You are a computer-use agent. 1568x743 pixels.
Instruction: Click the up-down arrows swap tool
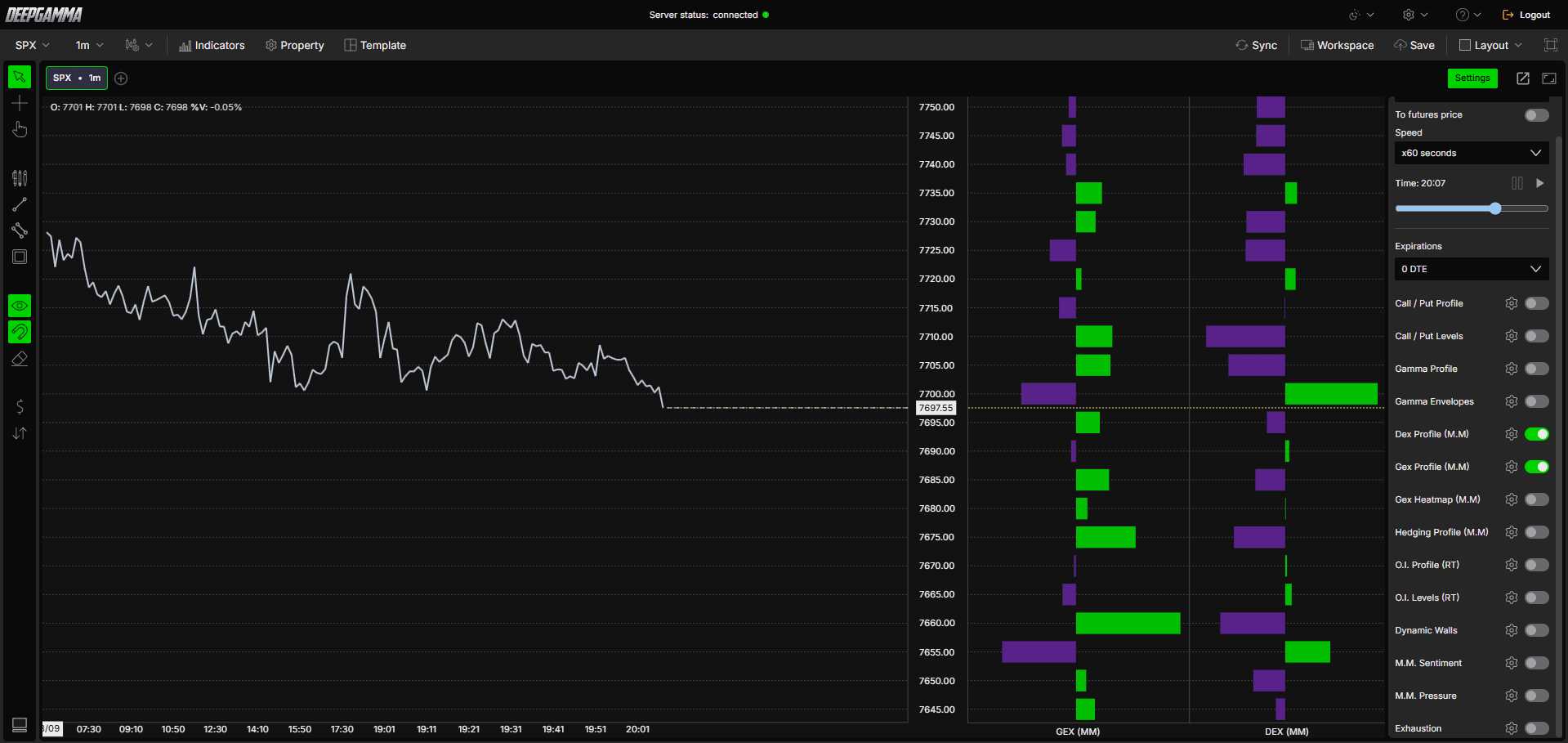(x=20, y=433)
